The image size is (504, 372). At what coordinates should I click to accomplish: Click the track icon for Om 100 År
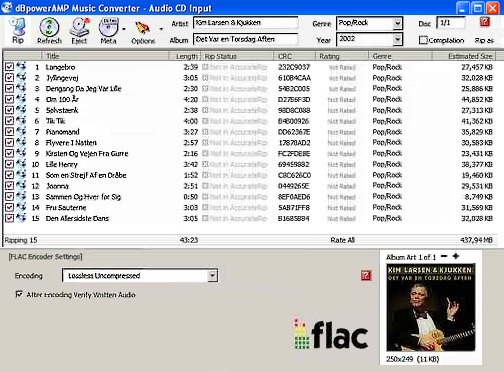pos(21,99)
